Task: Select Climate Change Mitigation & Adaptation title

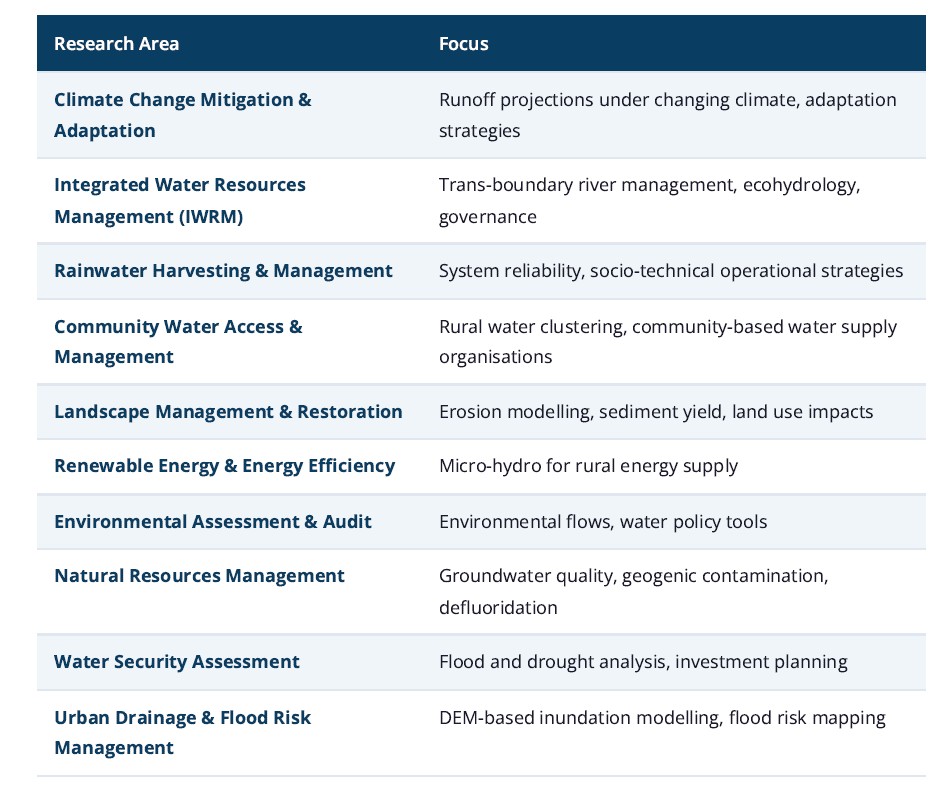Action: (x=182, y=115)
